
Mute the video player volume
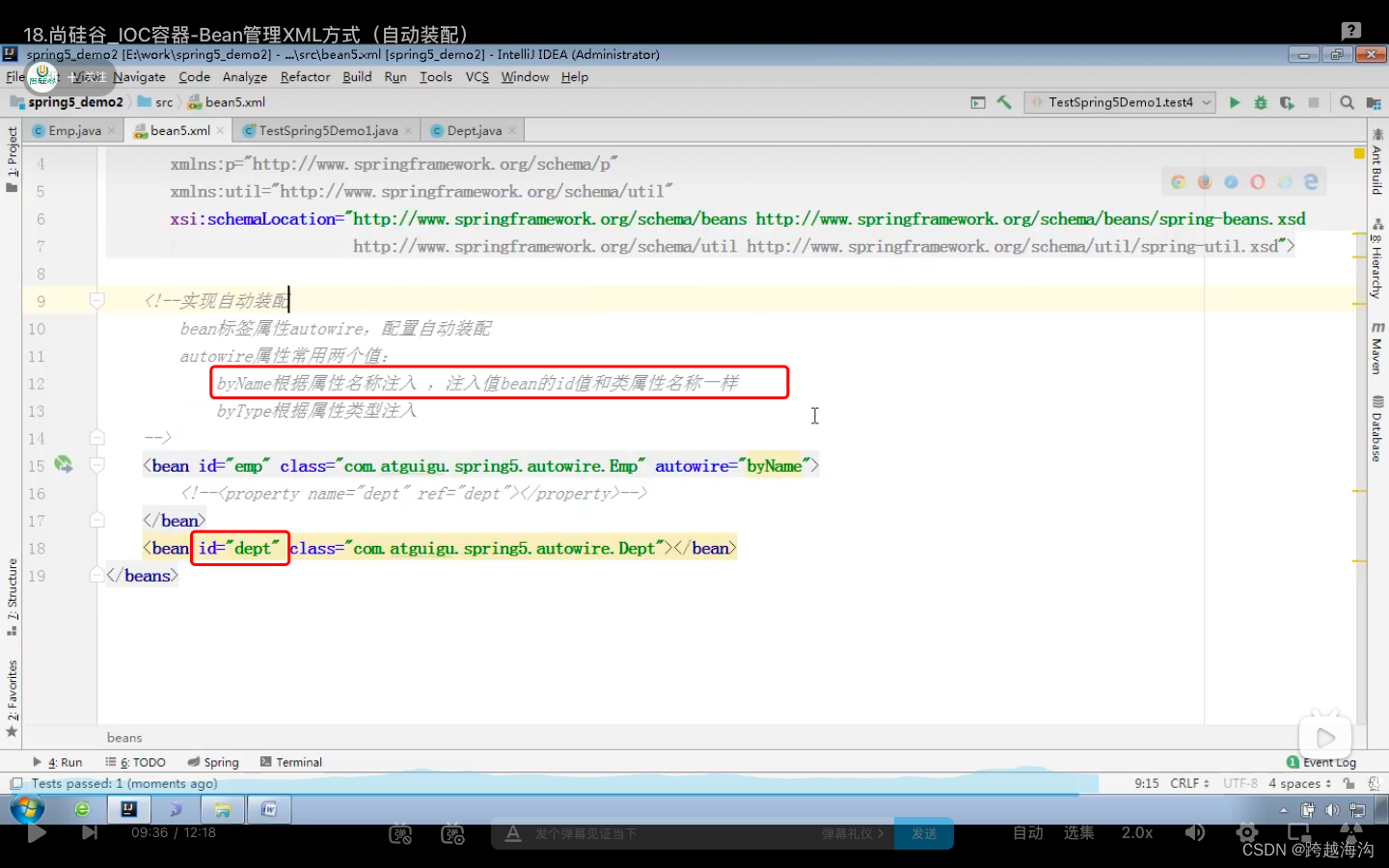pos(1195,832)
